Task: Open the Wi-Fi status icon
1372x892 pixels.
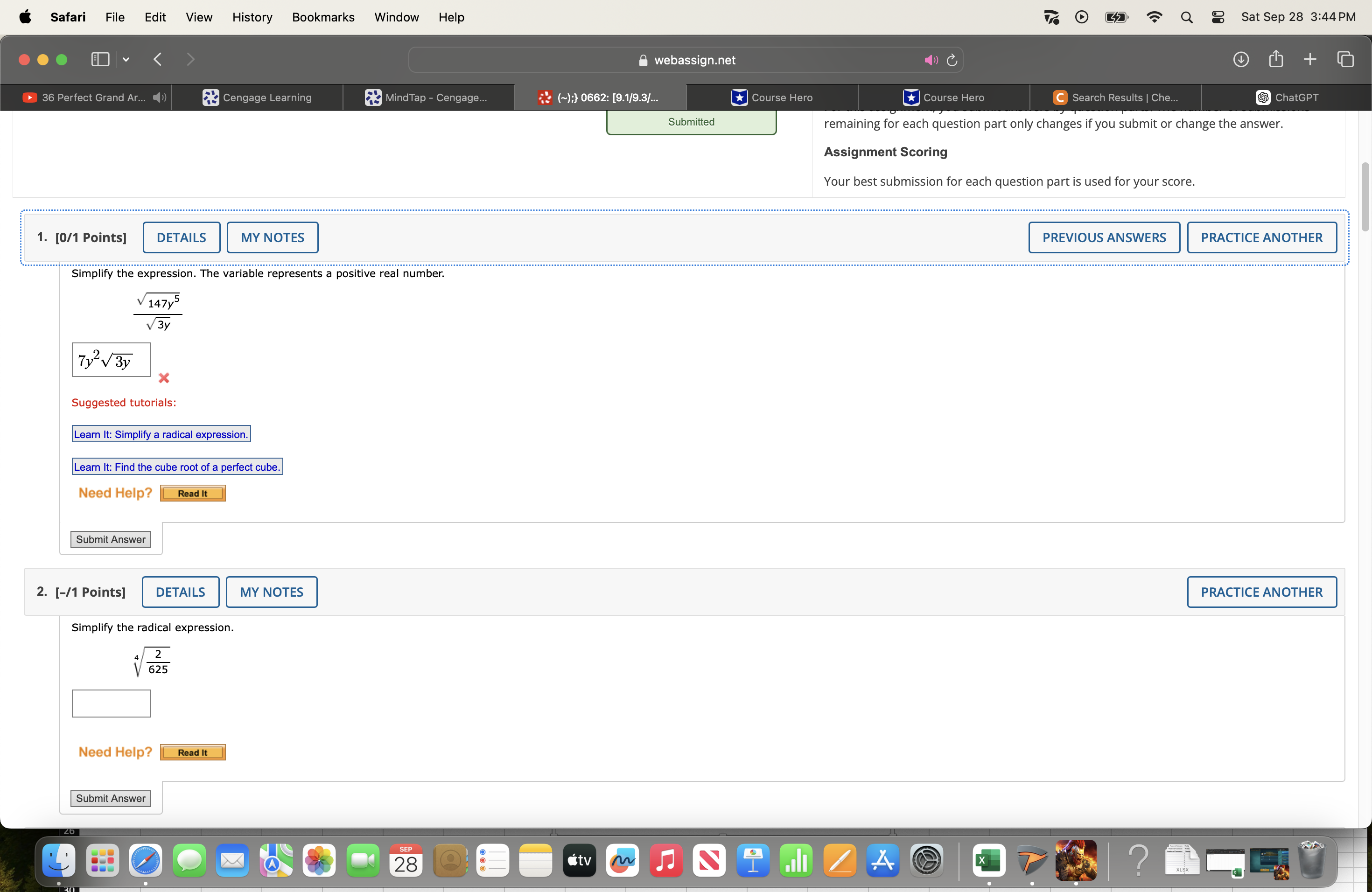Action: 1154,17
